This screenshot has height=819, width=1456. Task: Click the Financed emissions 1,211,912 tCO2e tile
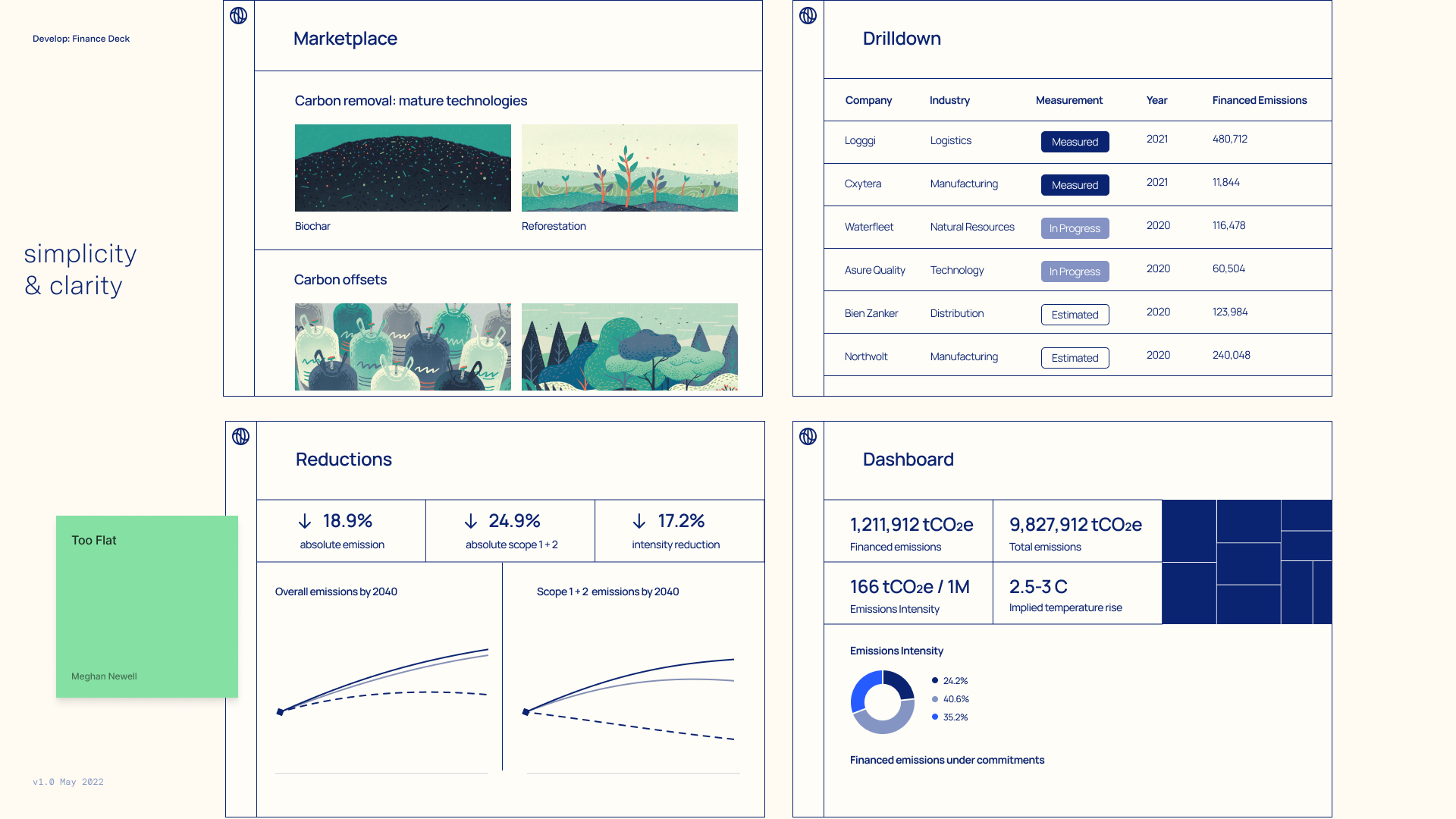click(908, 532)
